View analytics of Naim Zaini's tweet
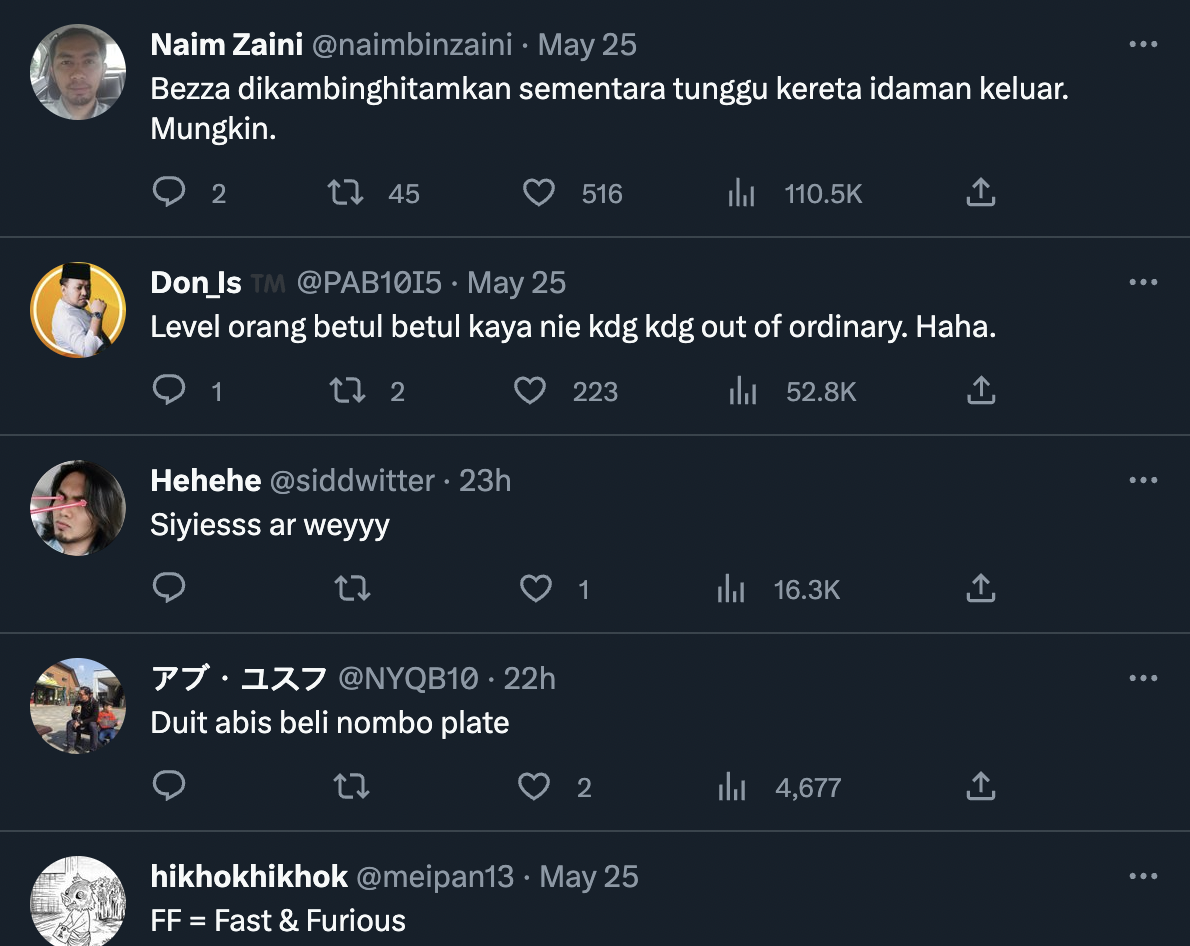 [741, 192]
